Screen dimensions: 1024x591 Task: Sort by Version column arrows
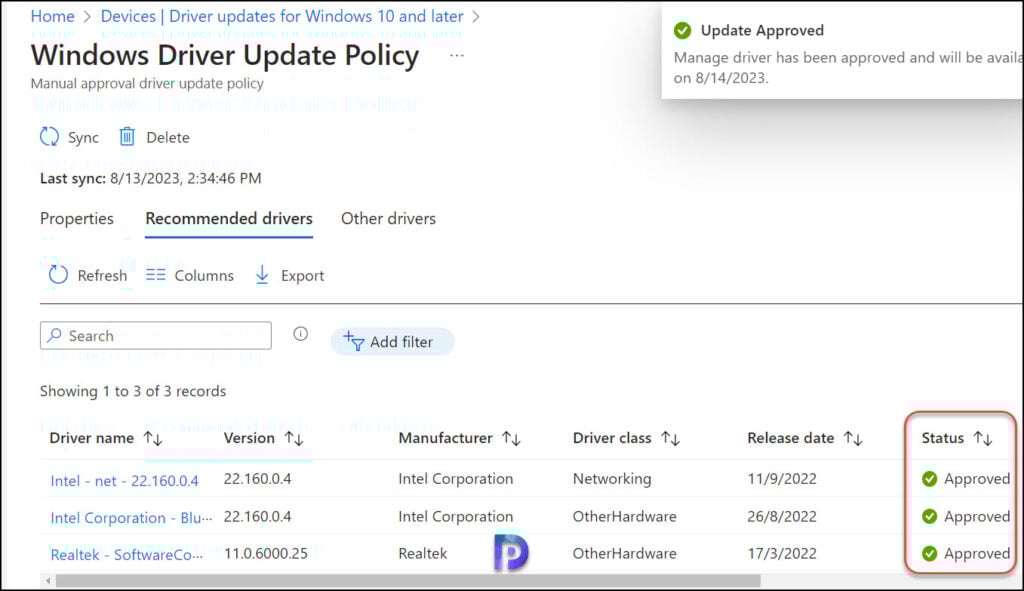[294, 438]
